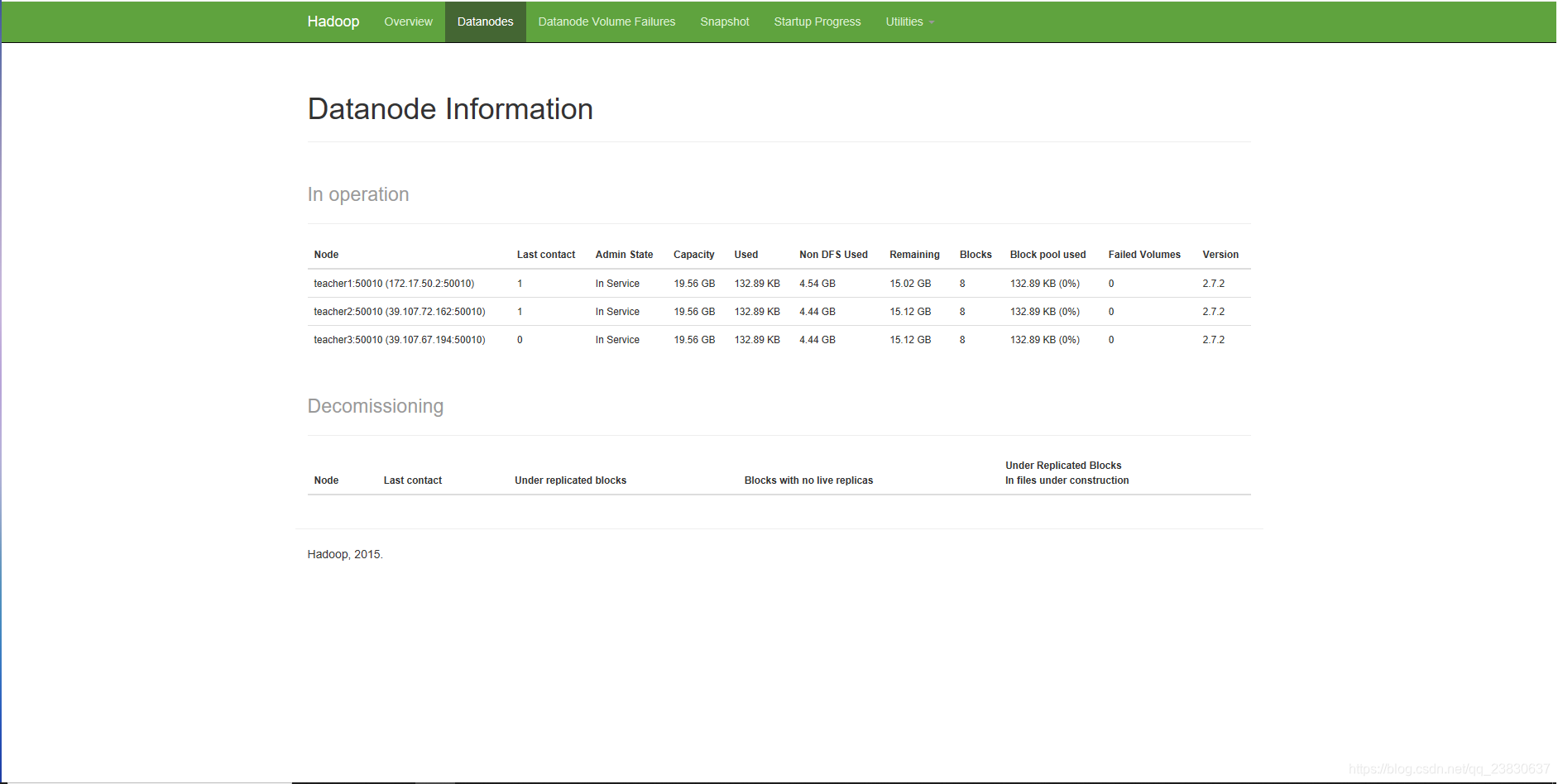The width and height of the screenshot is (1558, 784).
Task: Go to the Snapshot tab
Action: click(724, 22)
